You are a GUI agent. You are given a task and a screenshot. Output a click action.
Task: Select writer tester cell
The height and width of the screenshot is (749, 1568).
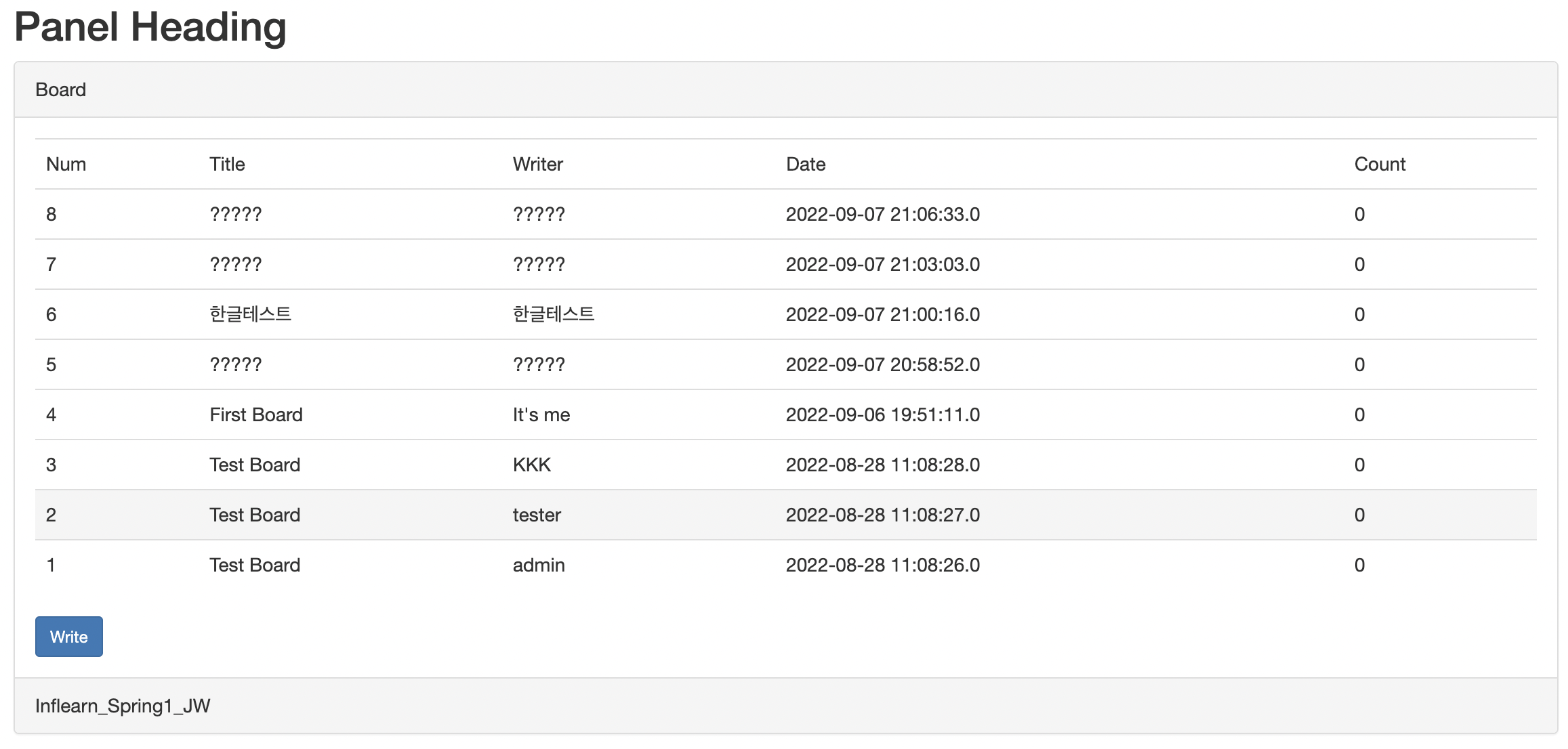537,515
